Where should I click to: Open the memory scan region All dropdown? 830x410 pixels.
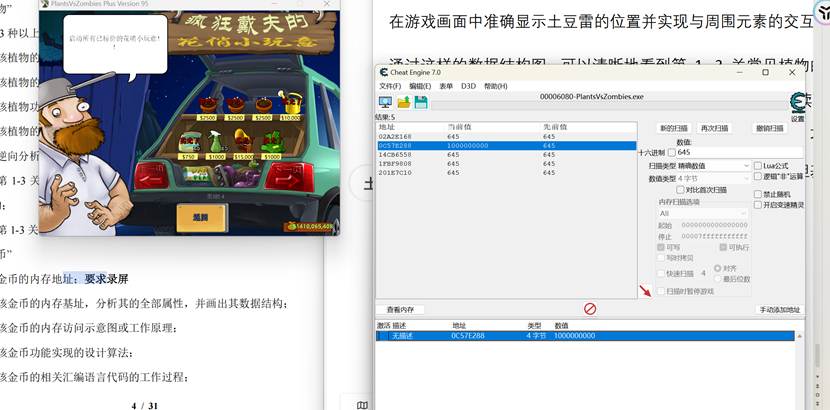pyautogui.click(x=703, y=213)
